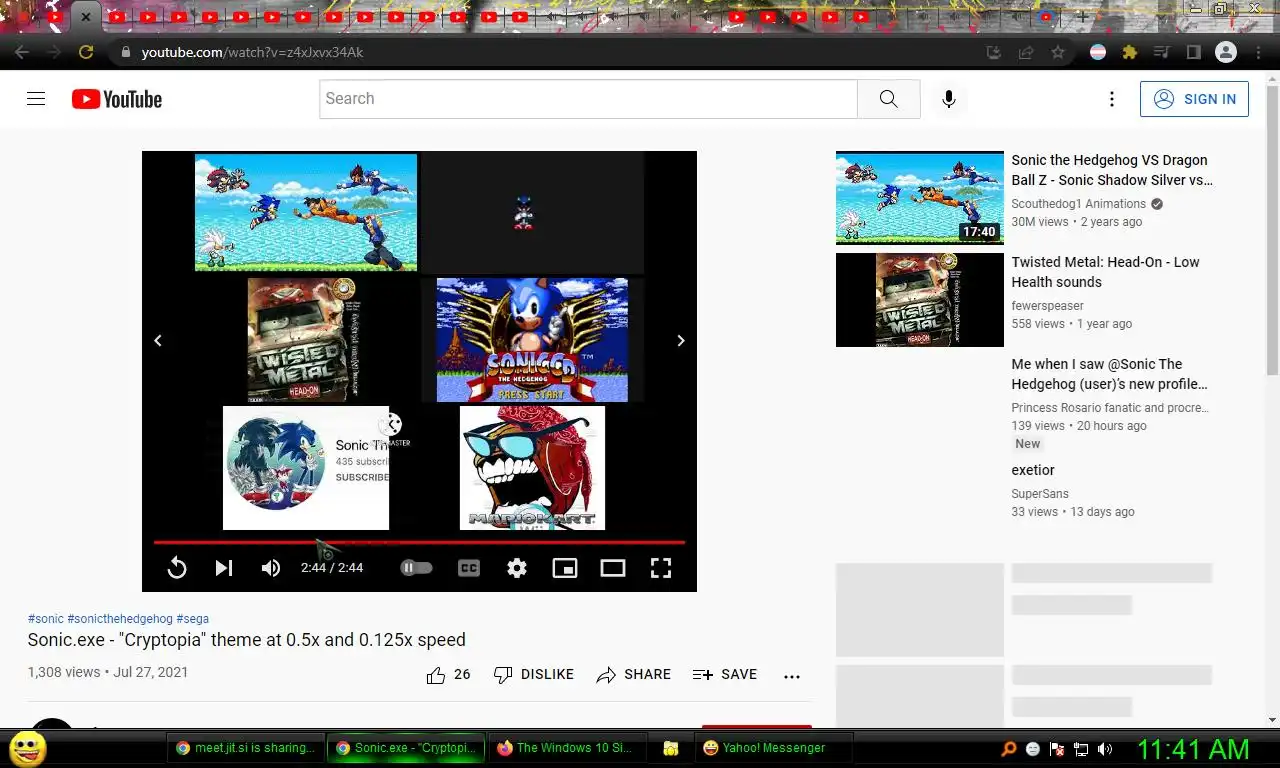Toggle the autoplay switch in the player
The width and height of the screenshot is (1280, 768).
[416, 568]
